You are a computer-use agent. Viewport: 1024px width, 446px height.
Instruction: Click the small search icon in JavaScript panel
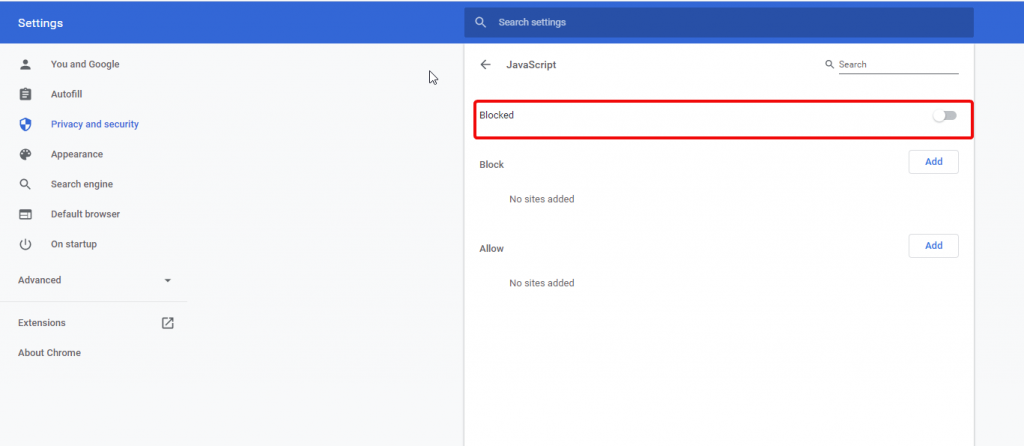[x=830, y=65]
